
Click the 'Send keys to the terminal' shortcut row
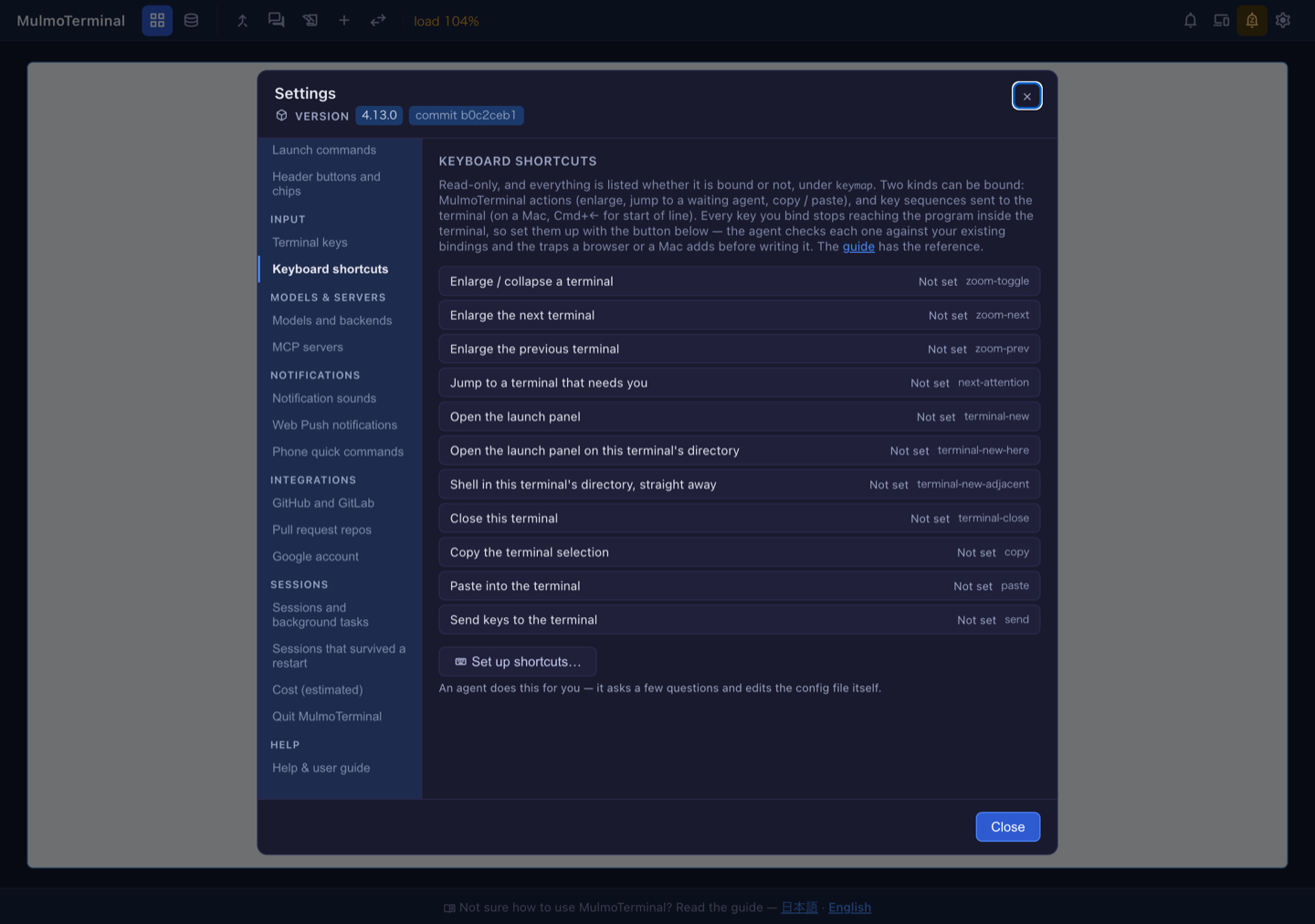point(740,620)
